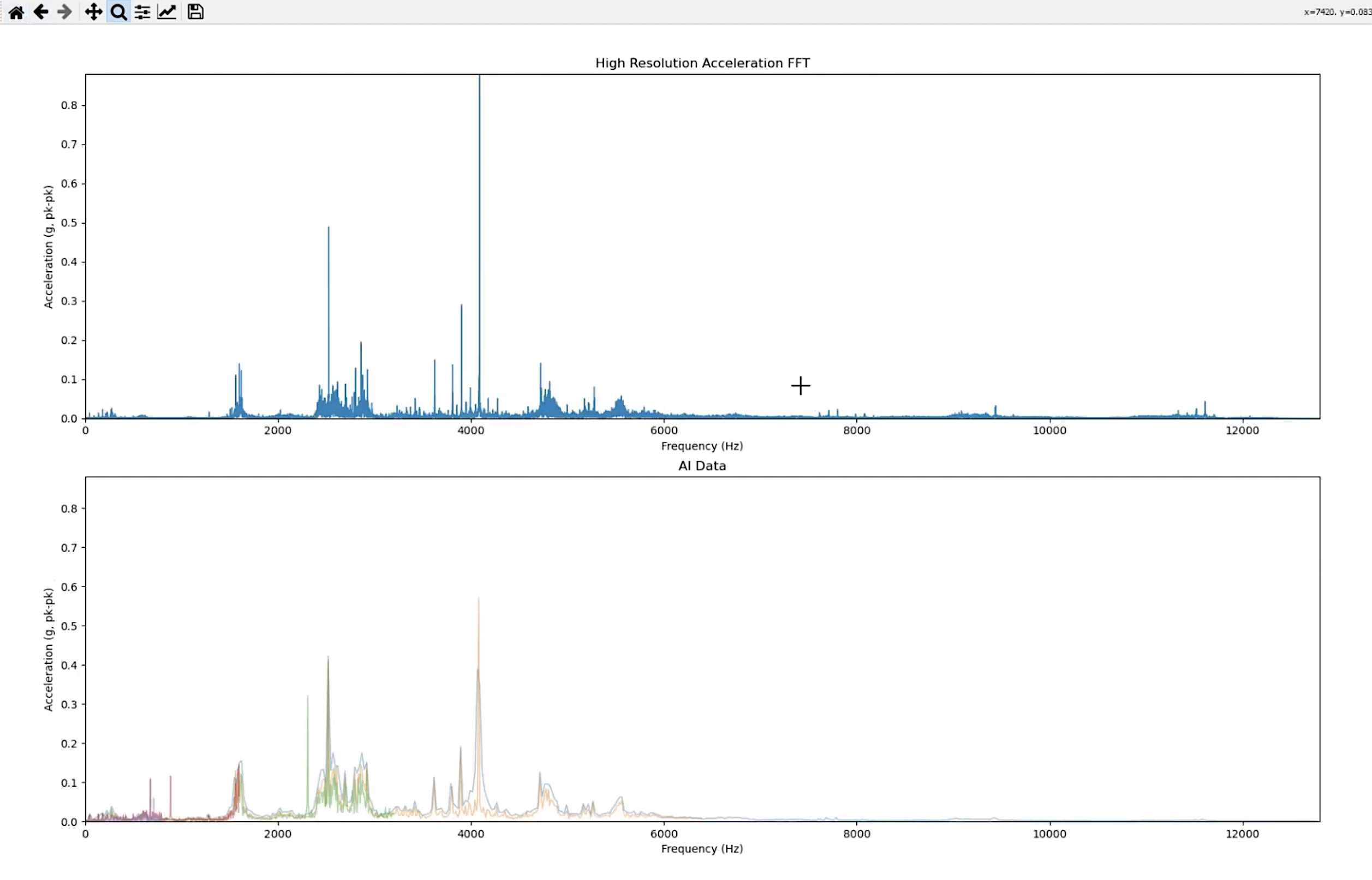The height and width of the screenshot is (880, 1372).
Task: Click the cursor coordinate readout at top right
Action: tap(1337, 12)
